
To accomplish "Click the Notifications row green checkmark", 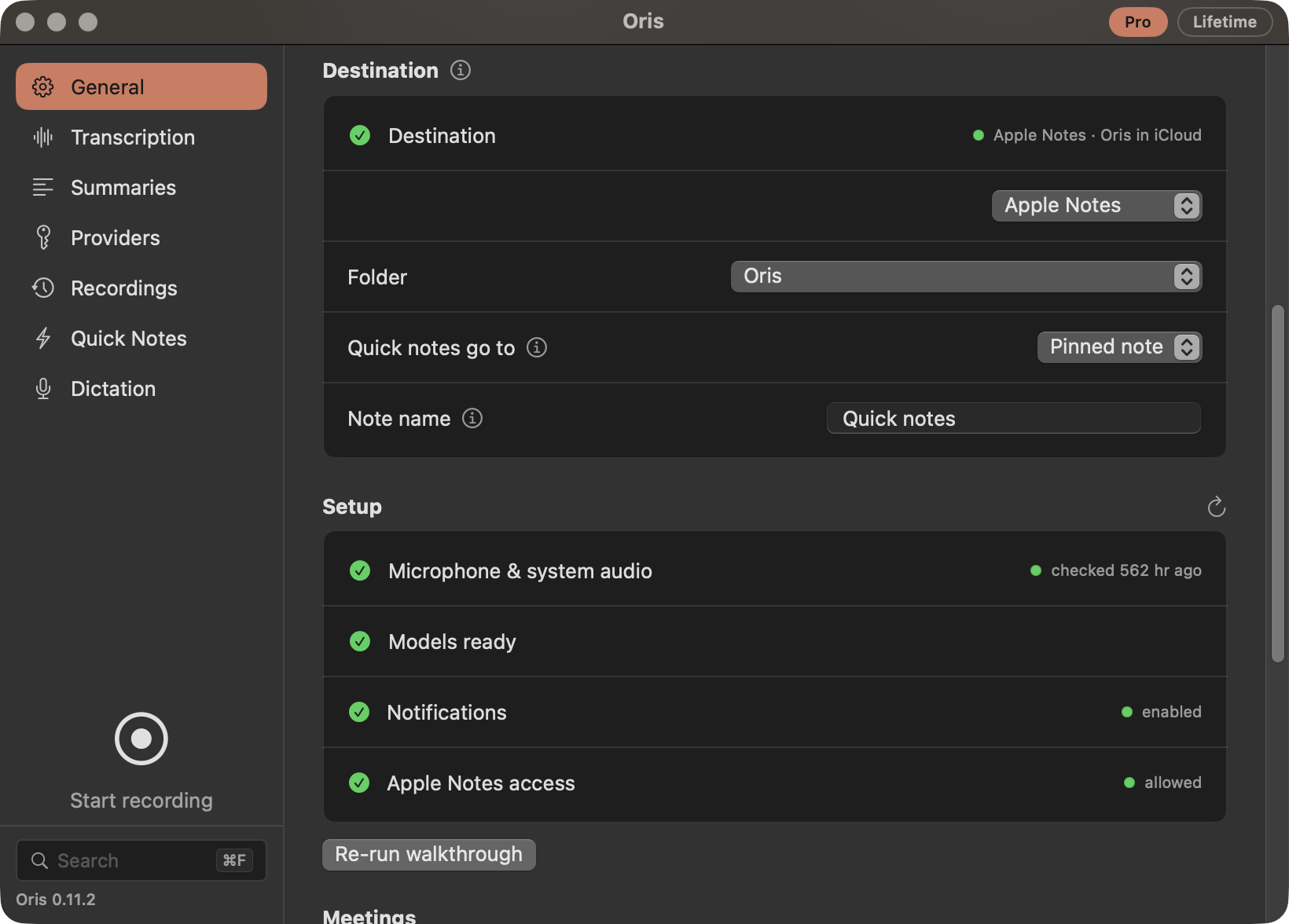I will pyautogui.click(x=359, y=712).
